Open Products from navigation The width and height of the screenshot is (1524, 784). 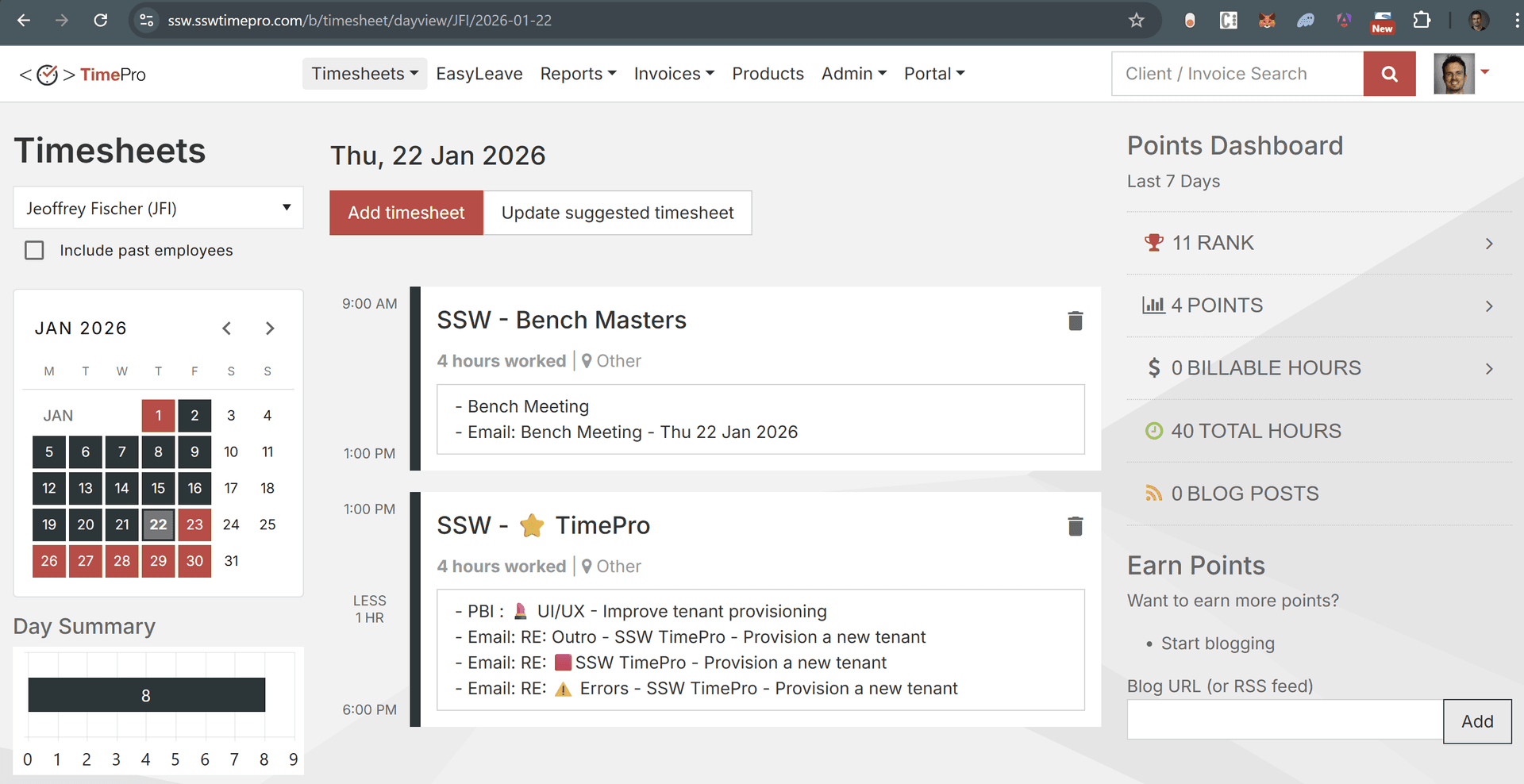[768, 74]
